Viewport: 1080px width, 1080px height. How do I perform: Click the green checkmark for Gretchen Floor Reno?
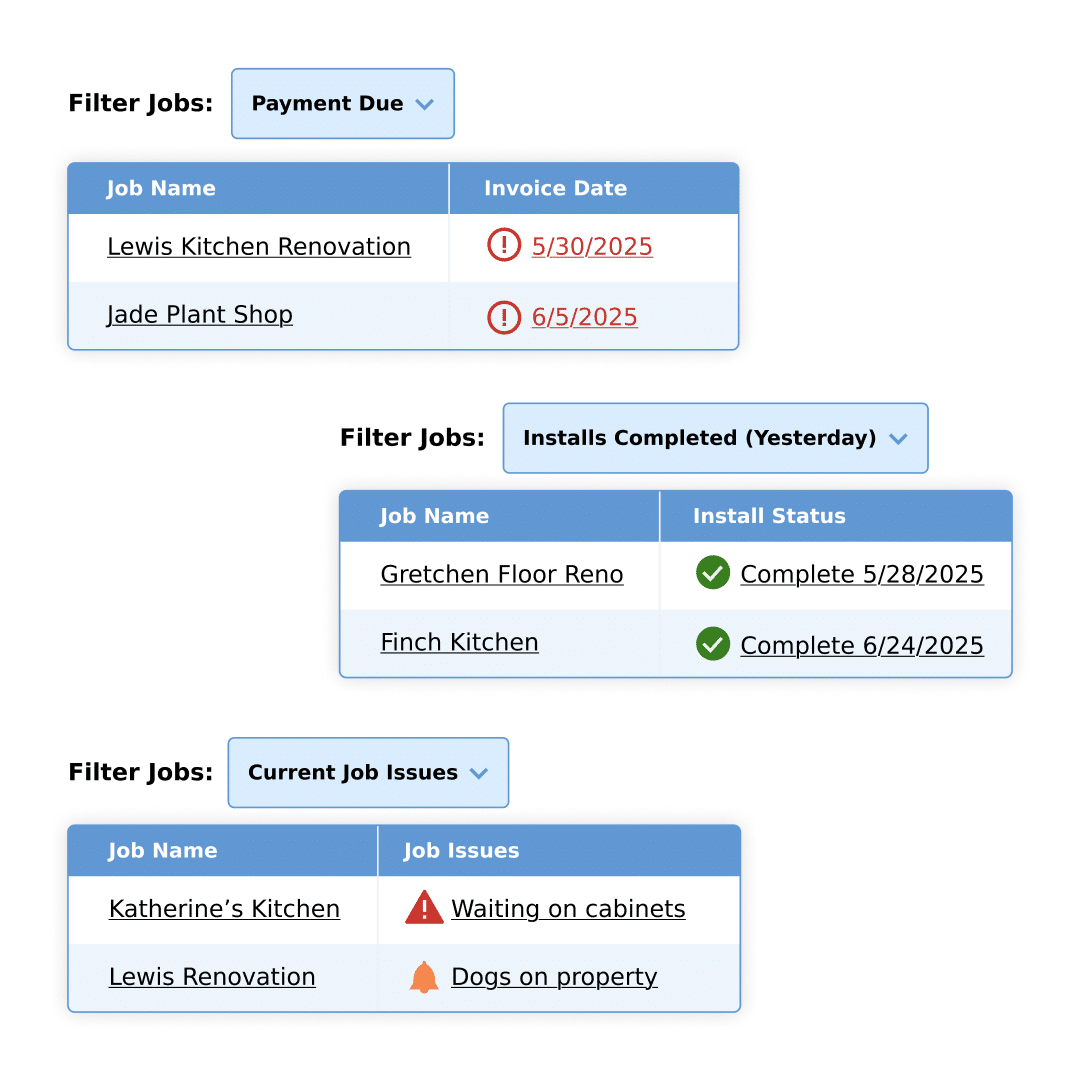tap(713, 573)
